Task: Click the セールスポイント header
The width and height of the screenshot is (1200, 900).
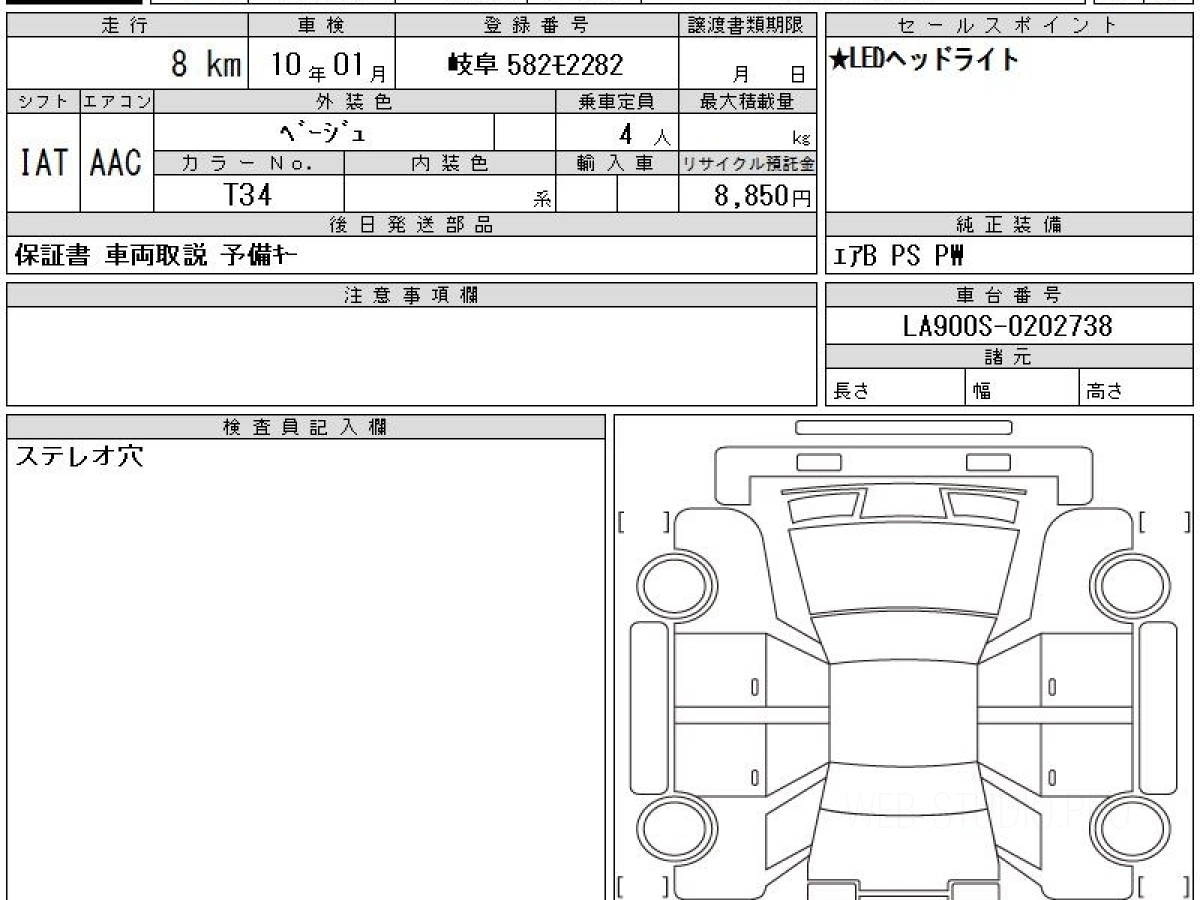Action: pyautogui.click(x=1009, y=26)
